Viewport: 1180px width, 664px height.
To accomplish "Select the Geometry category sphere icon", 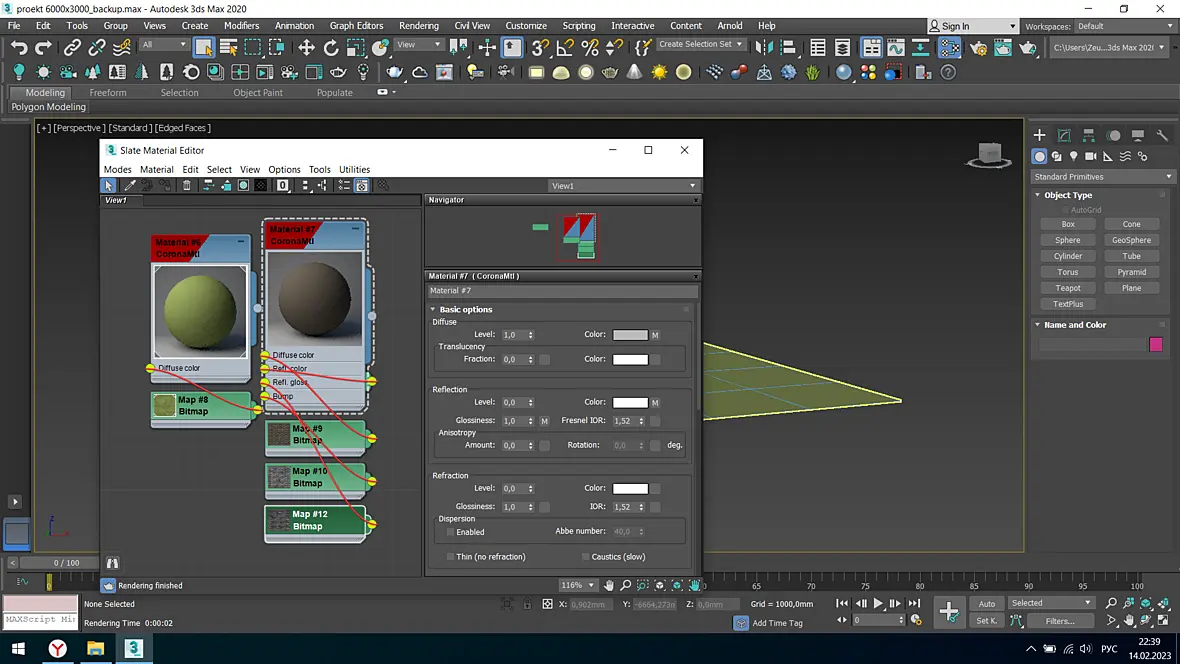I will pyautogui.click(x=1039, y=157).
